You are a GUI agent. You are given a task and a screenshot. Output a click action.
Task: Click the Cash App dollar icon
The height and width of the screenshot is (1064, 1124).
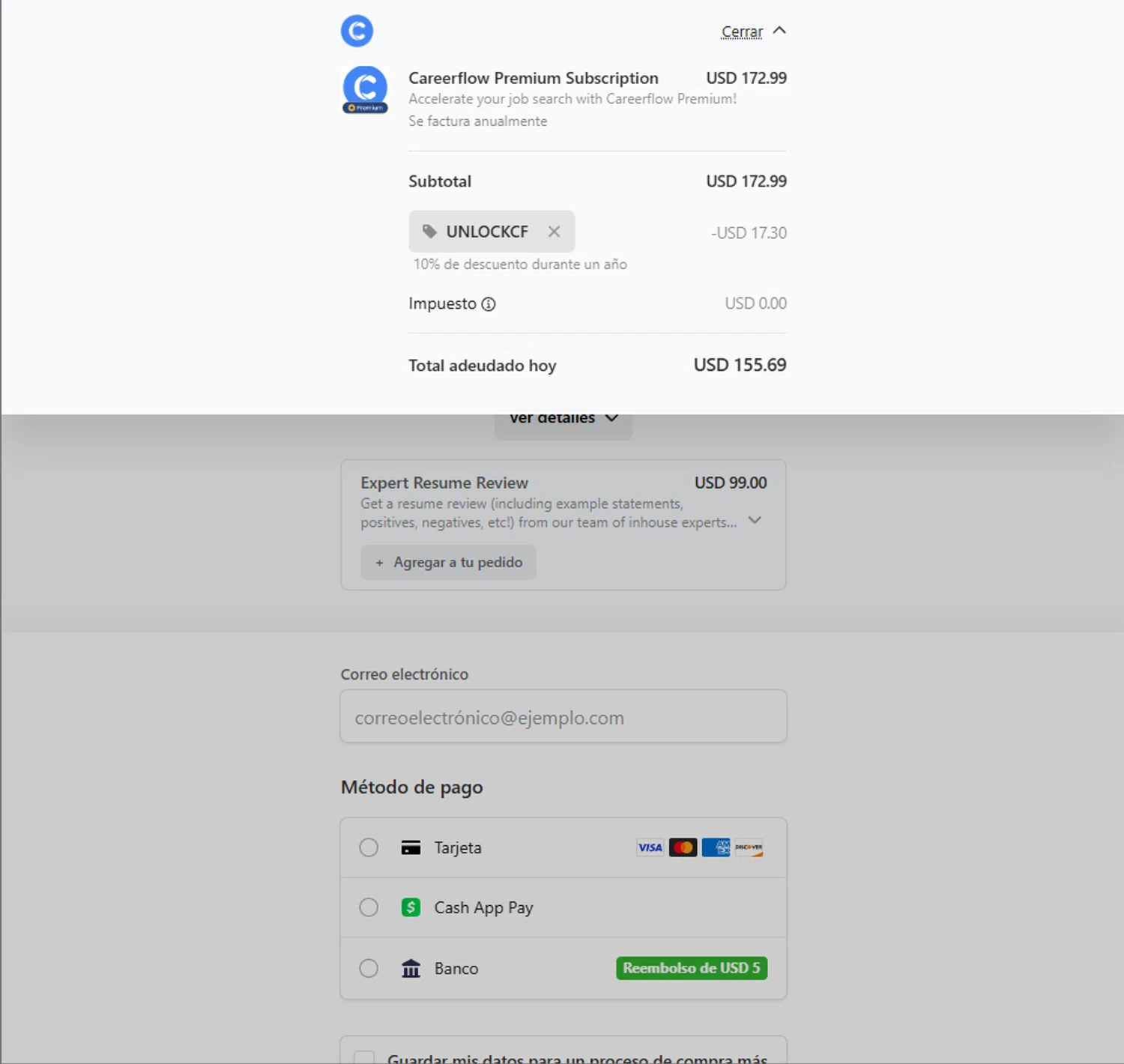(411, 907)
